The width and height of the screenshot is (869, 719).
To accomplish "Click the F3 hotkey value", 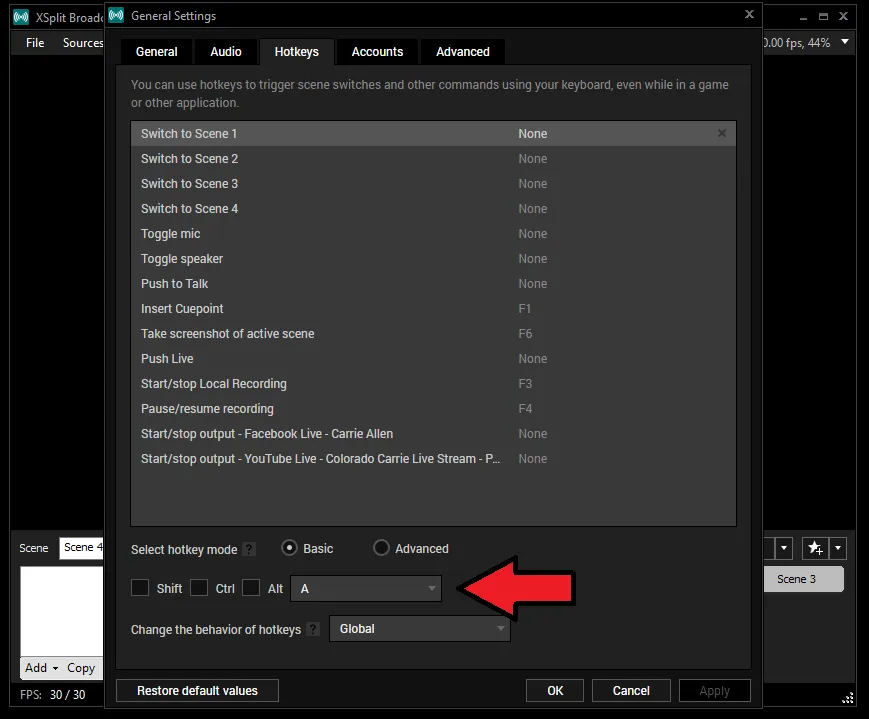I will pos(525,383).
